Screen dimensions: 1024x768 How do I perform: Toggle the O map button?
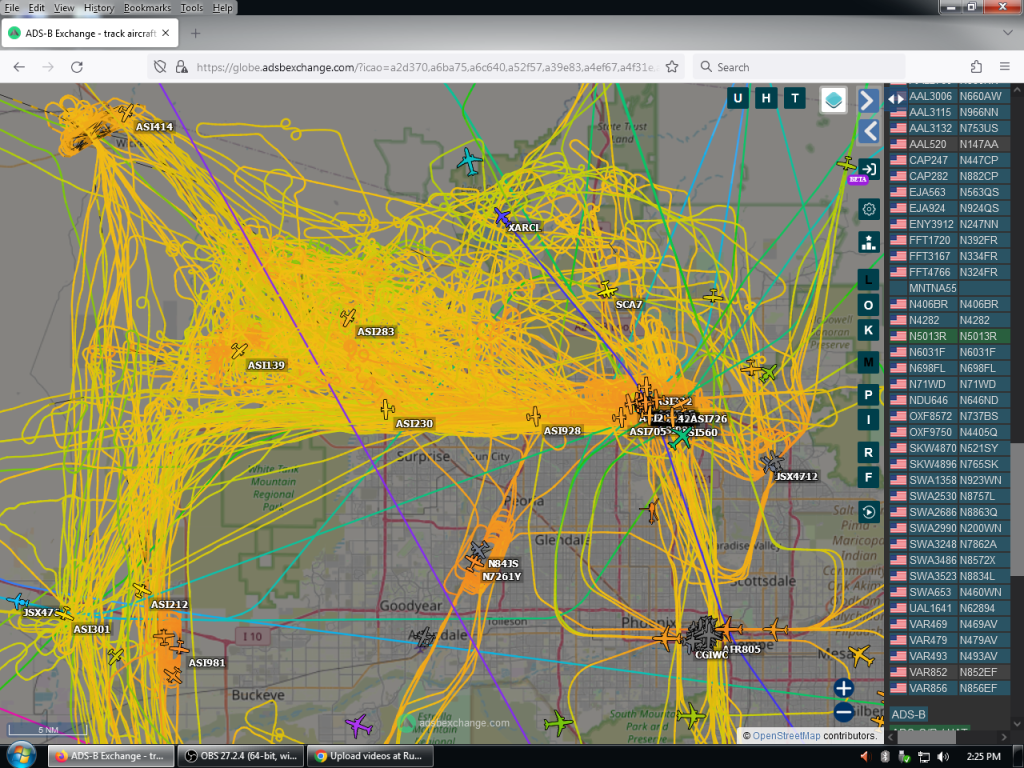[868, 305]
